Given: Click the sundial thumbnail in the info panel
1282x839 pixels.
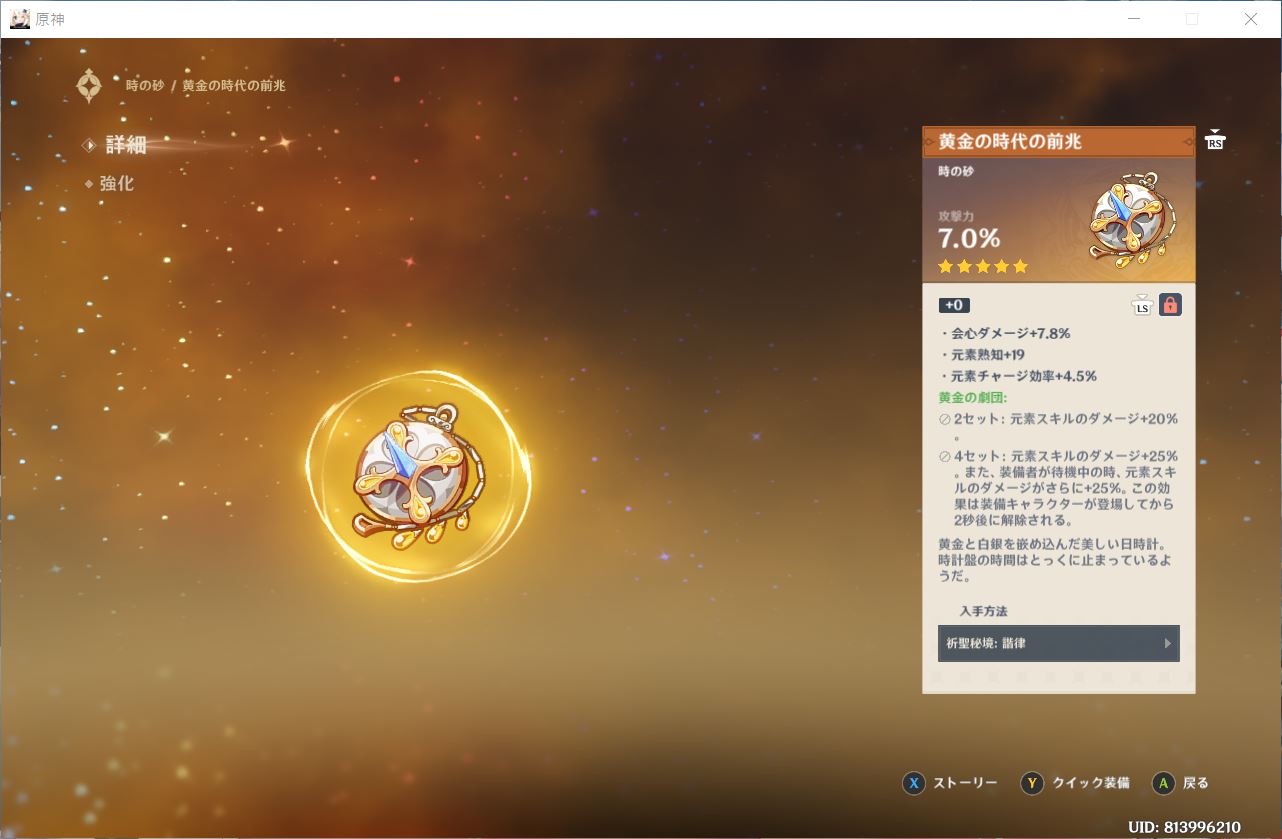Looking at the screenshot, I should click(x=1133, y=222).
